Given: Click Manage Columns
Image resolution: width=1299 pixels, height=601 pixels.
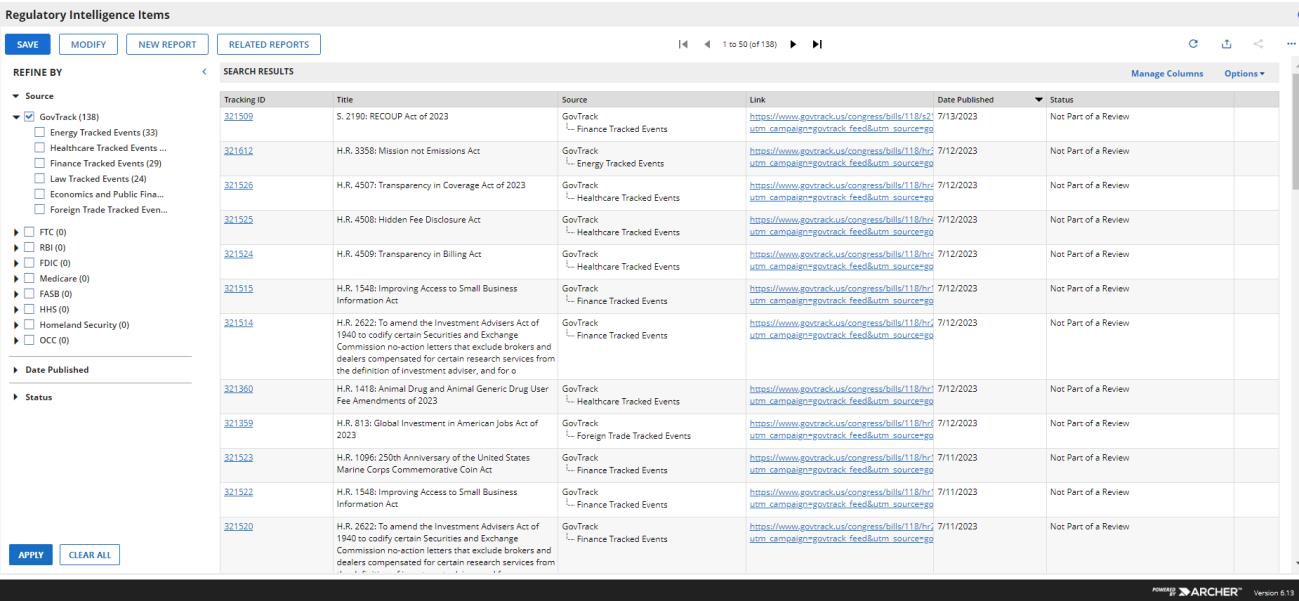Looking at the screenshot, I should coord(1167,73).
